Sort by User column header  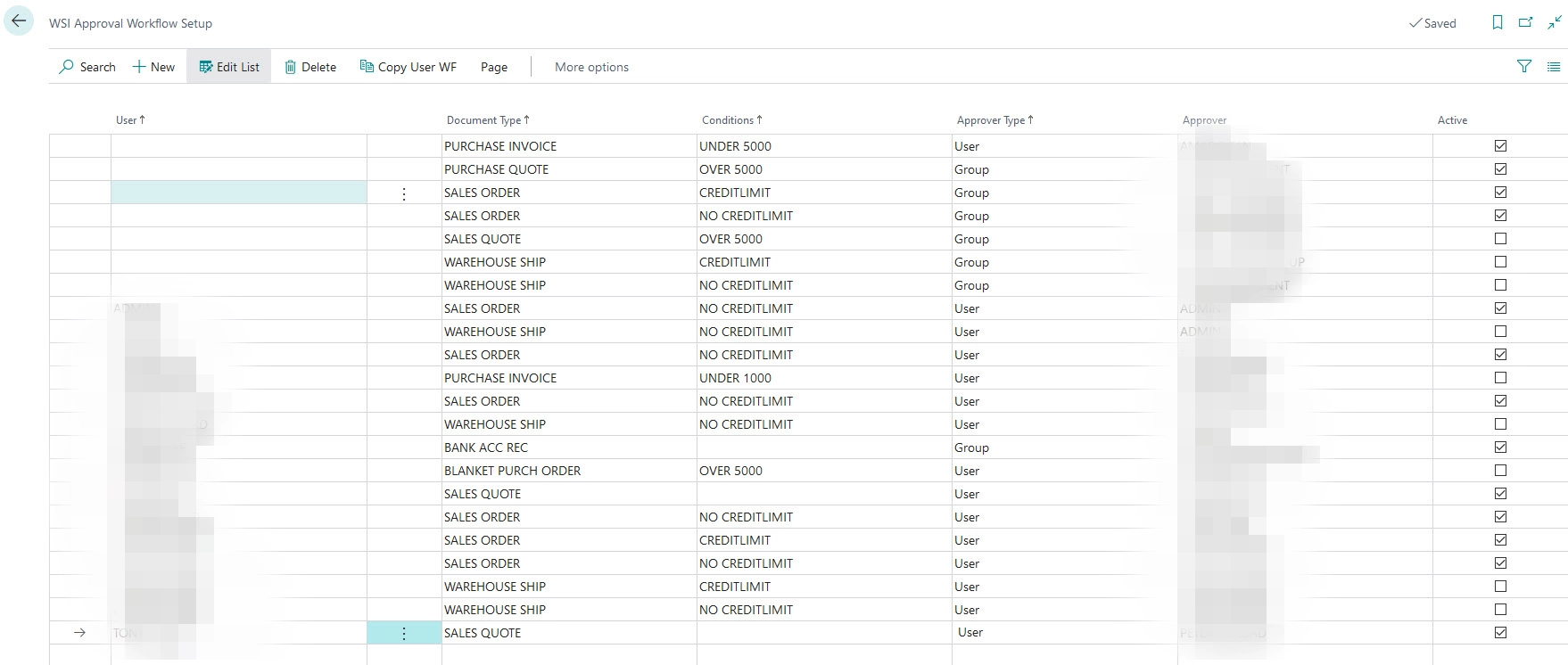(x=130, y=120)
